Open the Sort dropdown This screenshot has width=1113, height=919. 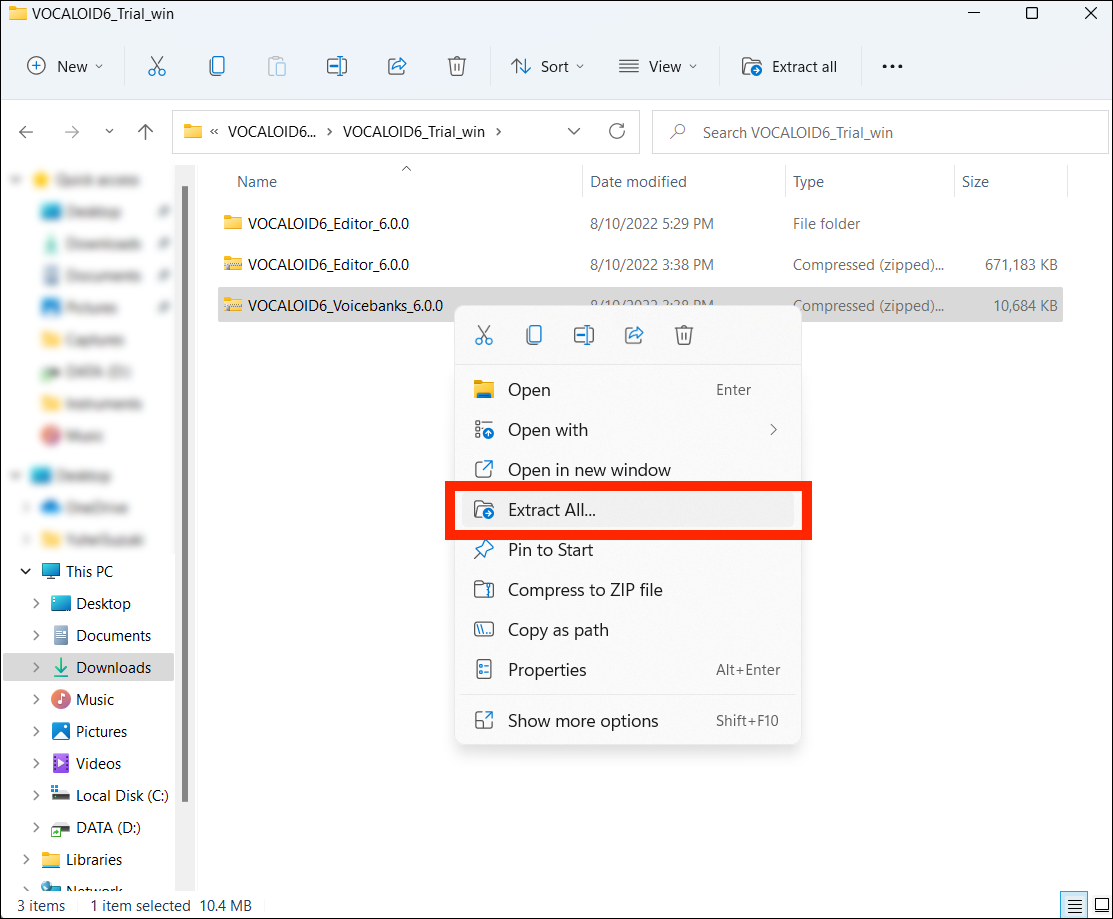tap(547, 66)
